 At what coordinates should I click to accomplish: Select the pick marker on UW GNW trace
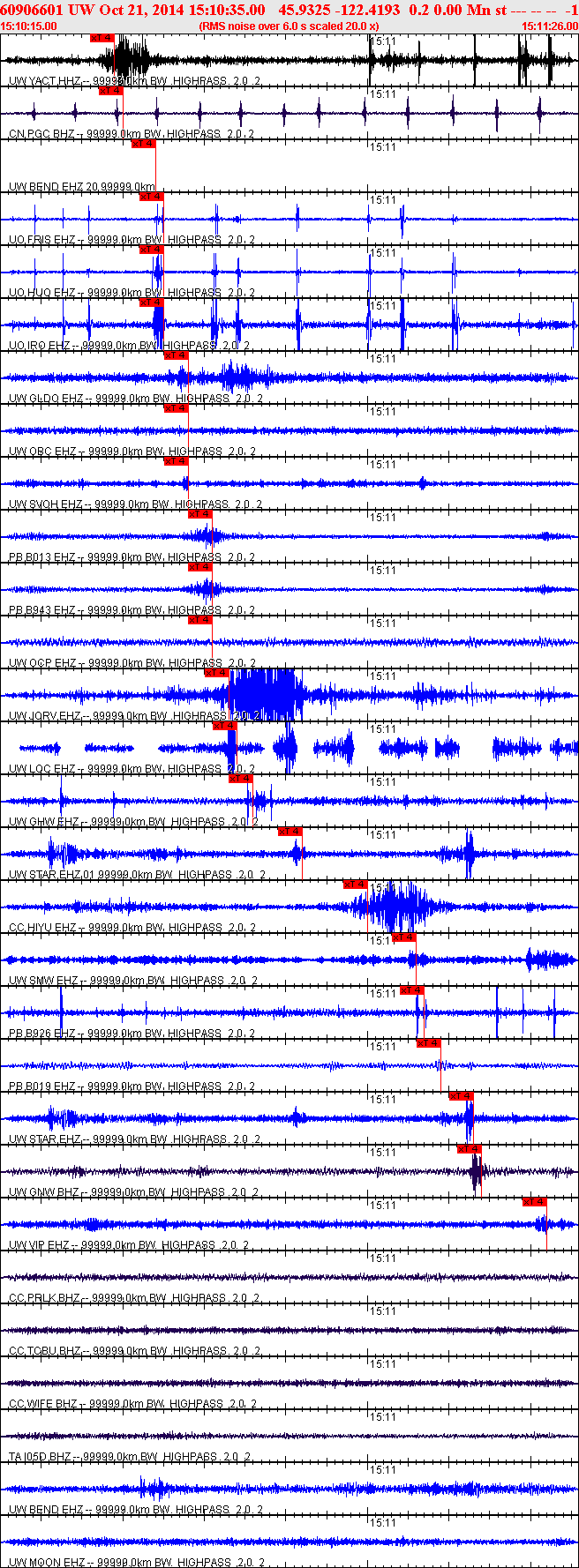pos(469,1149)
